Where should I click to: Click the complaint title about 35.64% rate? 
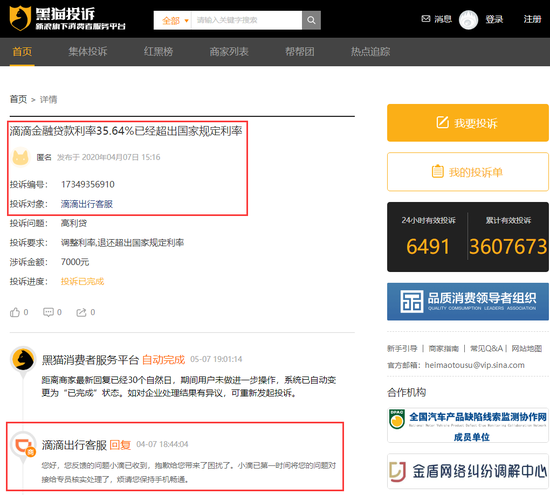coord(126,131)
